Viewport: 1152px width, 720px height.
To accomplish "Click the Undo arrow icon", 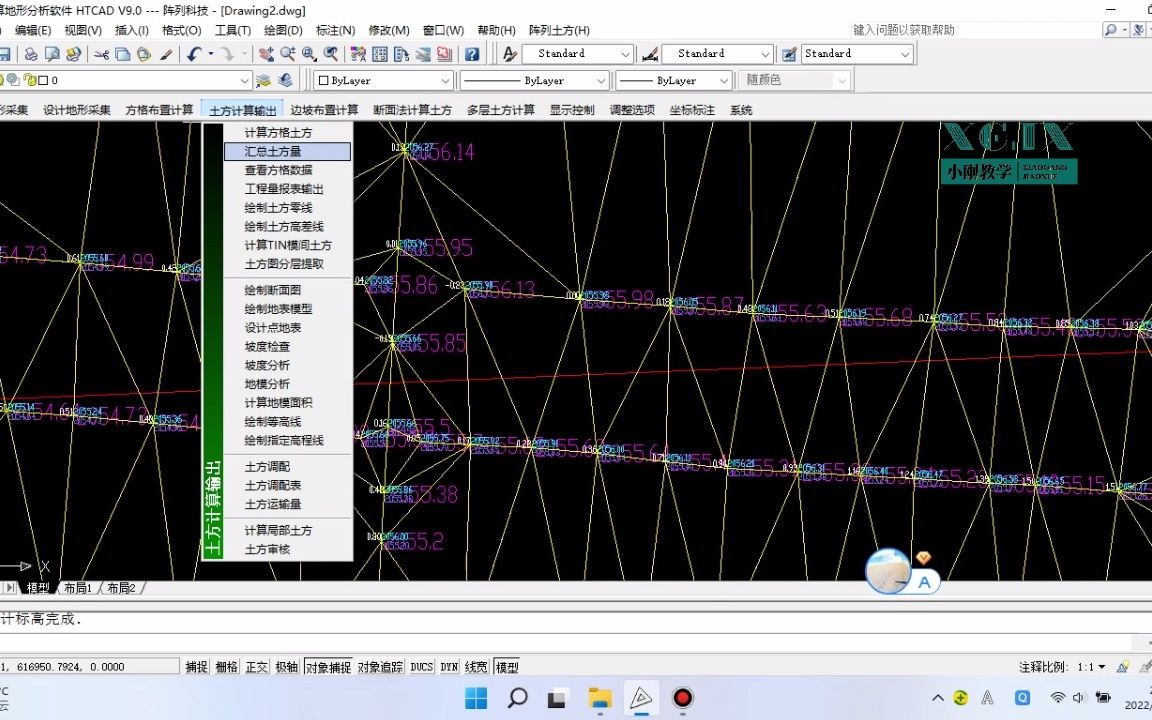I will [x=193, y=54].
